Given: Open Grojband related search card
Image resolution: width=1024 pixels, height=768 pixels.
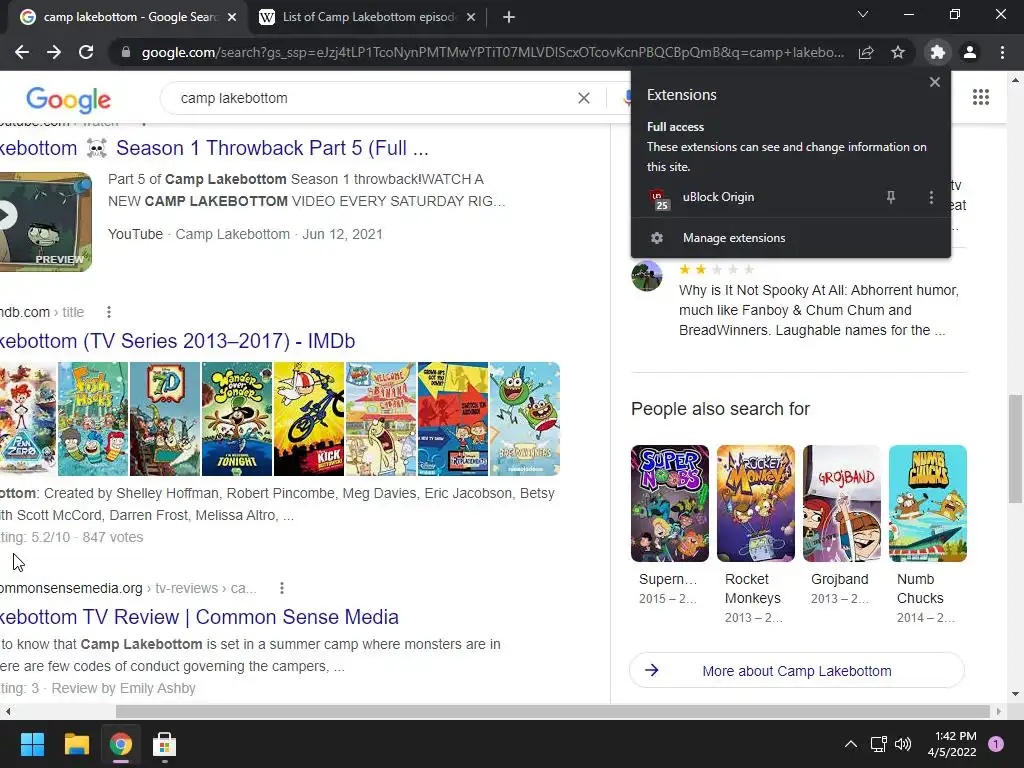Looking at the screenshot, I should pos(841,526).
